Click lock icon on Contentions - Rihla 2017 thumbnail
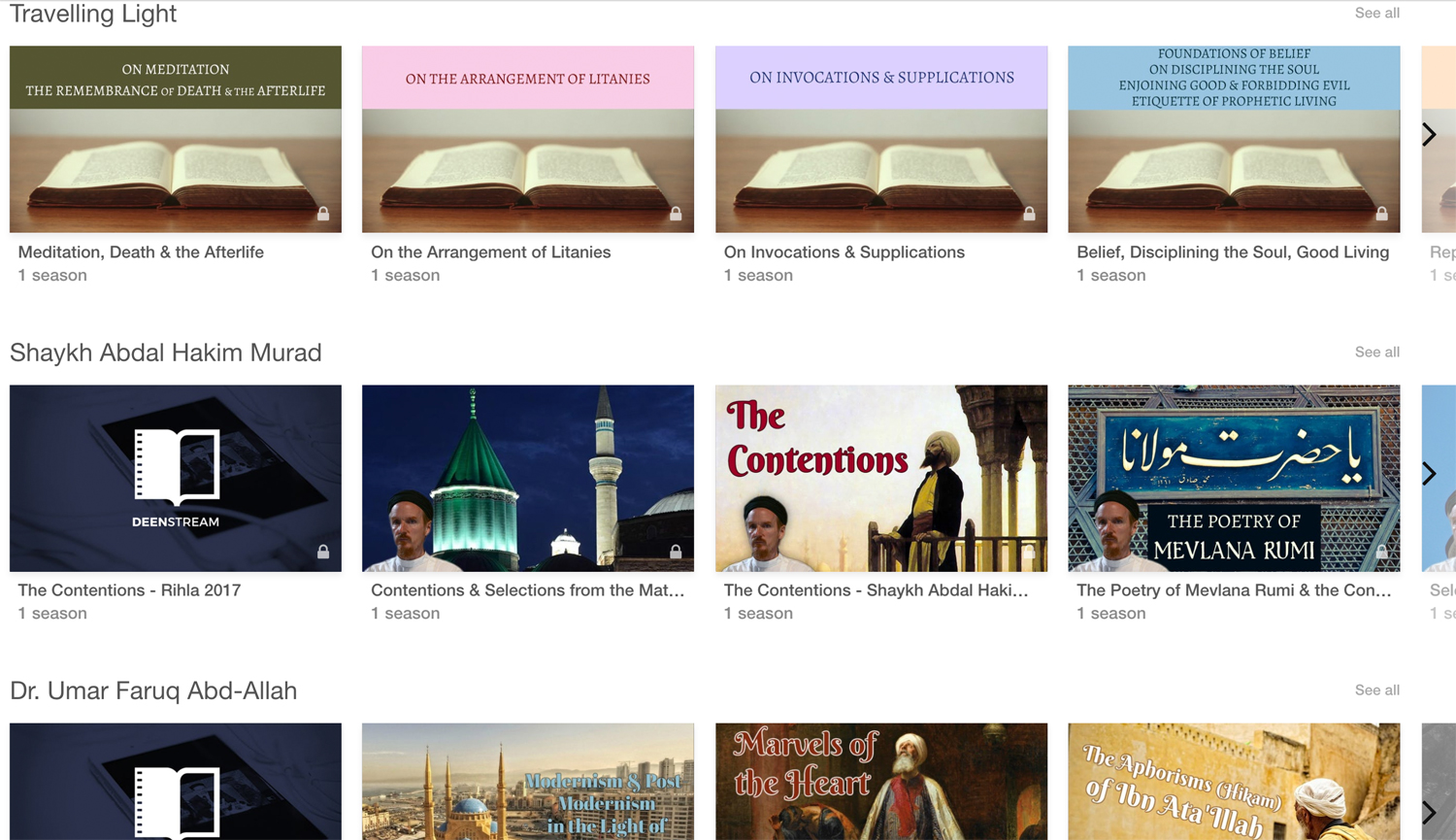This screenshot has height=840, width=1456. point(323,552)
